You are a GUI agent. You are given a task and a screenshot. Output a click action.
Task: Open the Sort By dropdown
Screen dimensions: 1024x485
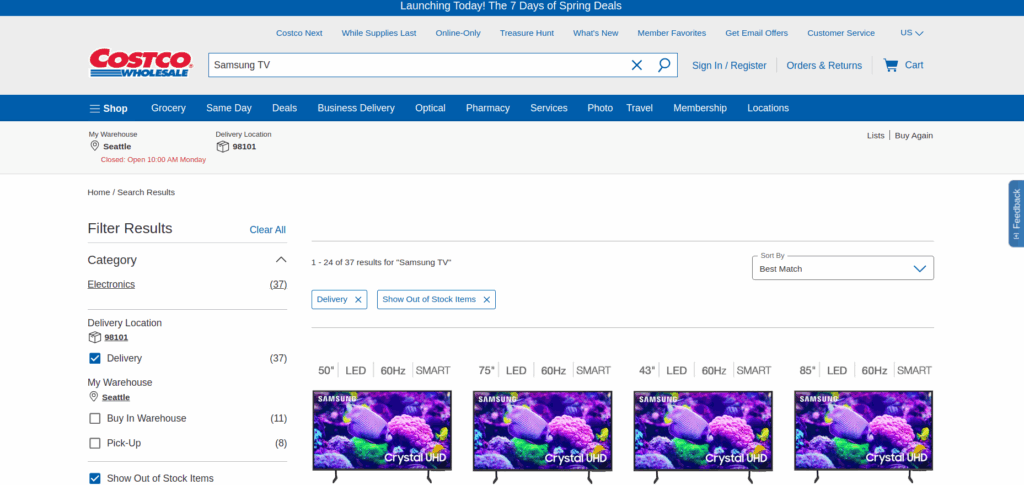(842, 268)
